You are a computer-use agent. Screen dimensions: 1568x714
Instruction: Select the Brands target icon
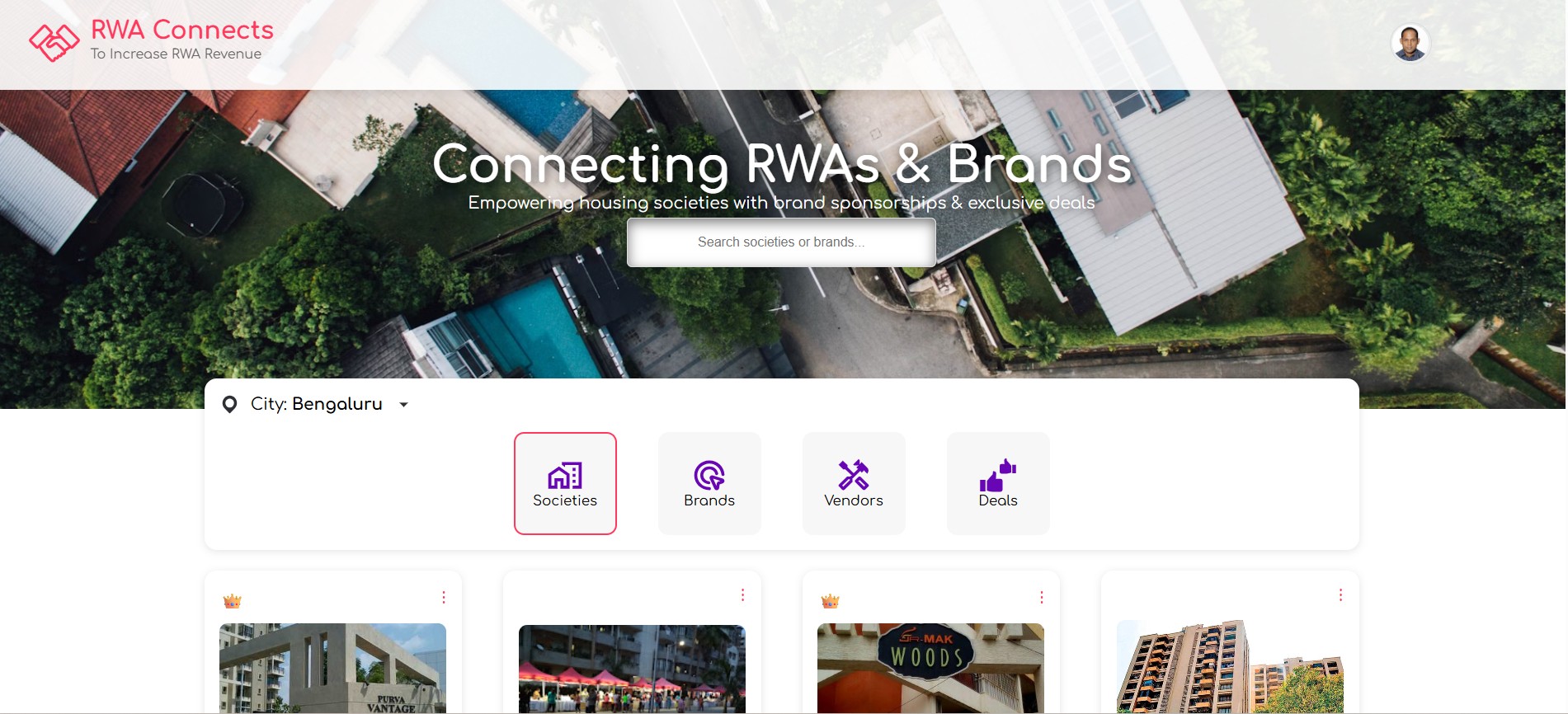(709, 475)
